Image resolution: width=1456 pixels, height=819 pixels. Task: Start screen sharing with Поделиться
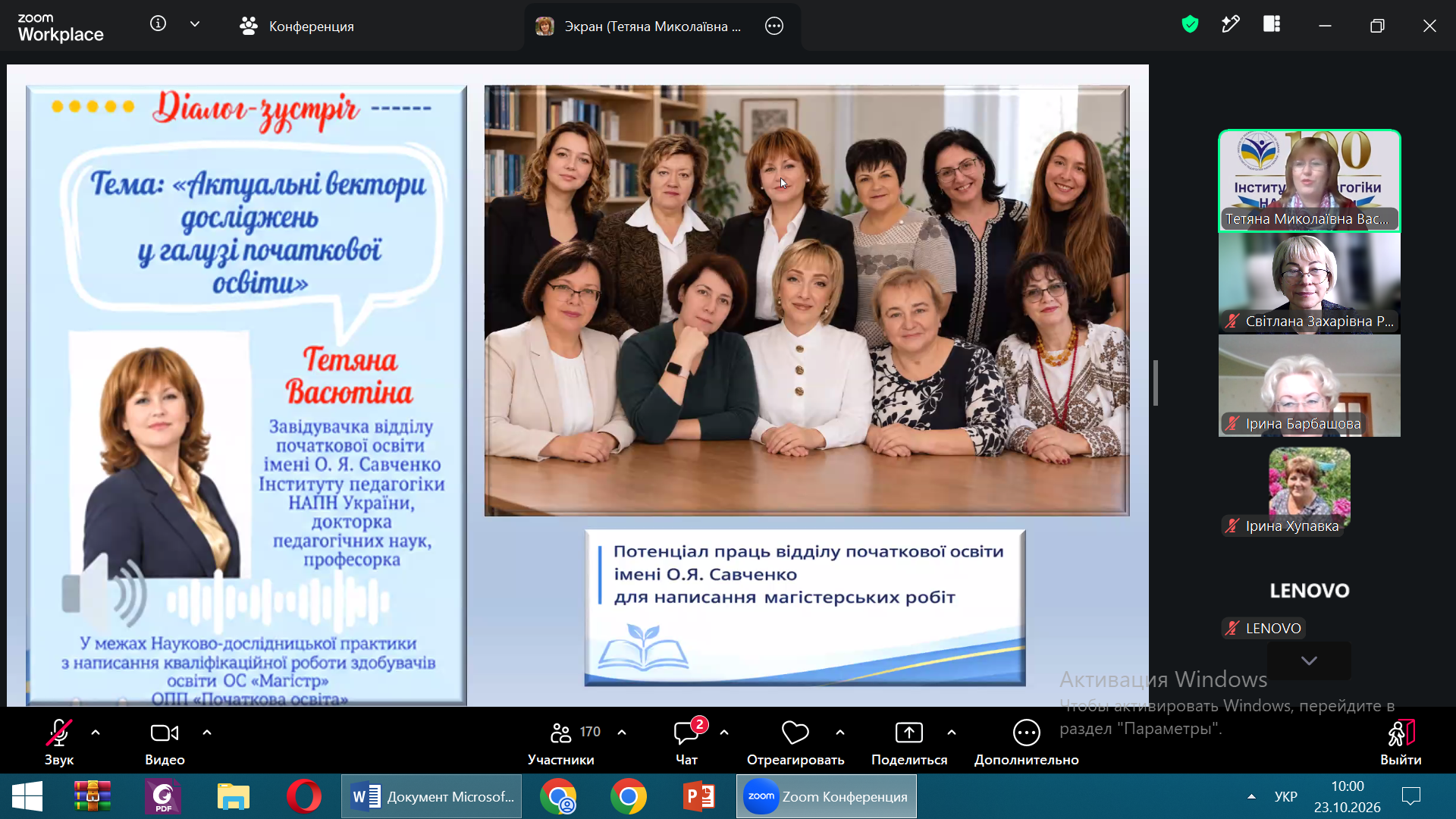[909, 742]
